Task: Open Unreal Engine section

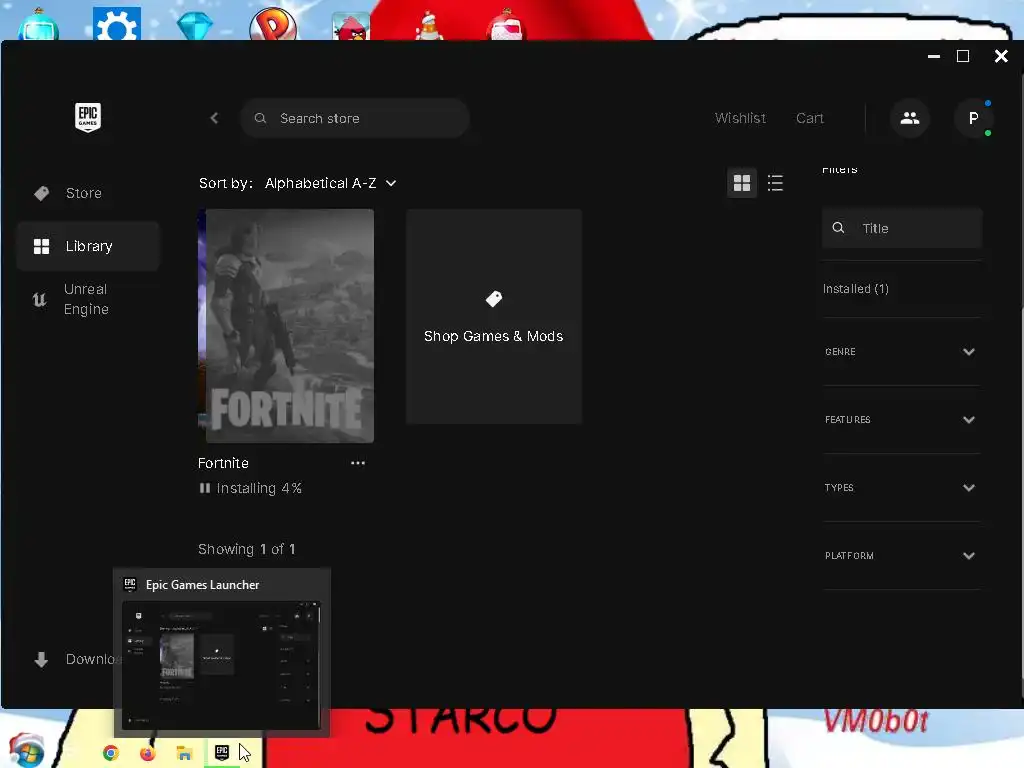Action: coord(88,299)
